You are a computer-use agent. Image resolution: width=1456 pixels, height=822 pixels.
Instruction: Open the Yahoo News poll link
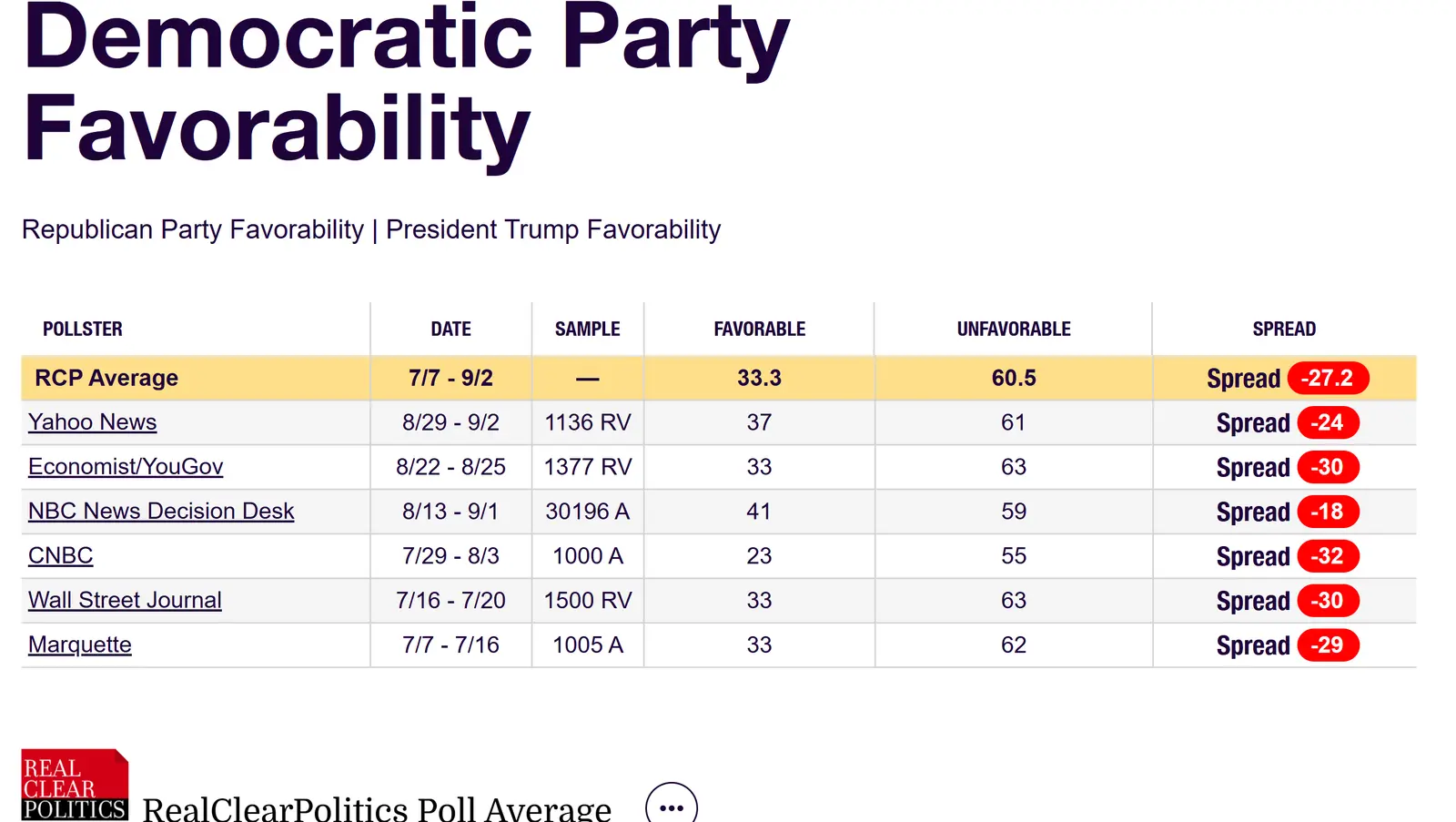[x=93, y=422]
